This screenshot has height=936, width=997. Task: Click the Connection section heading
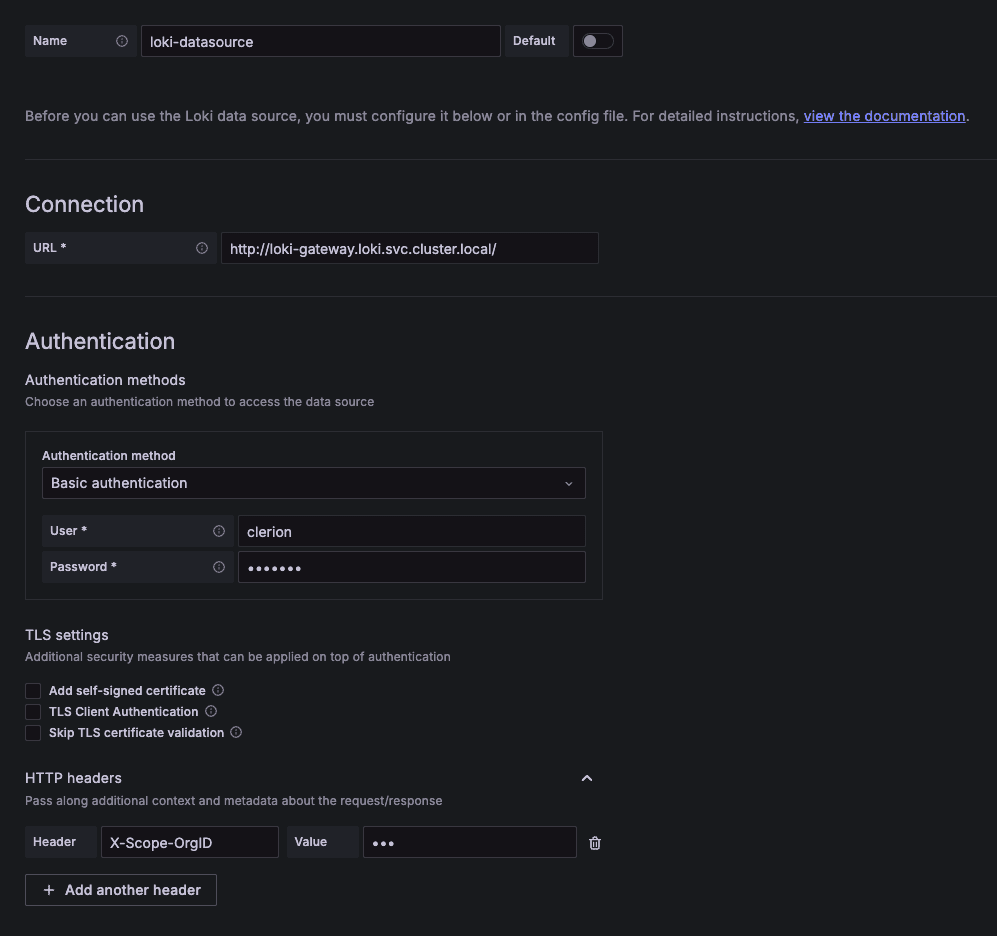pyautogui.click(x=85, y=204)
